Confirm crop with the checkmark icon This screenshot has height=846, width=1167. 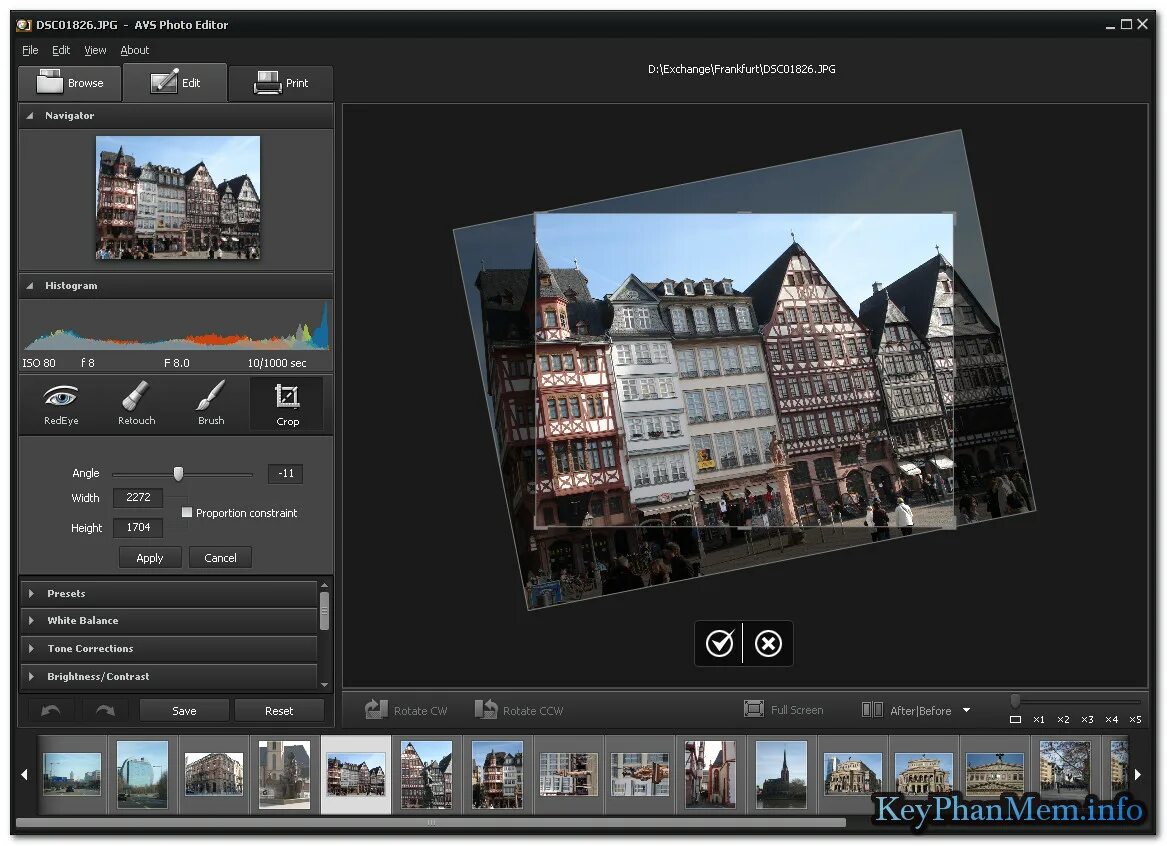[x=719, y=643]
